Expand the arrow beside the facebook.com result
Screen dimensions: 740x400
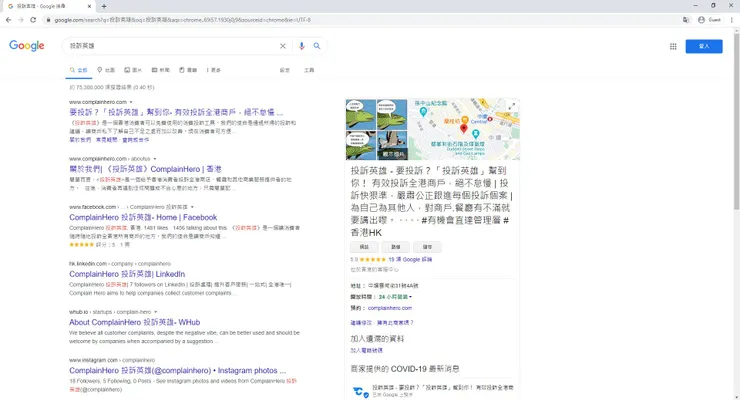192,207
